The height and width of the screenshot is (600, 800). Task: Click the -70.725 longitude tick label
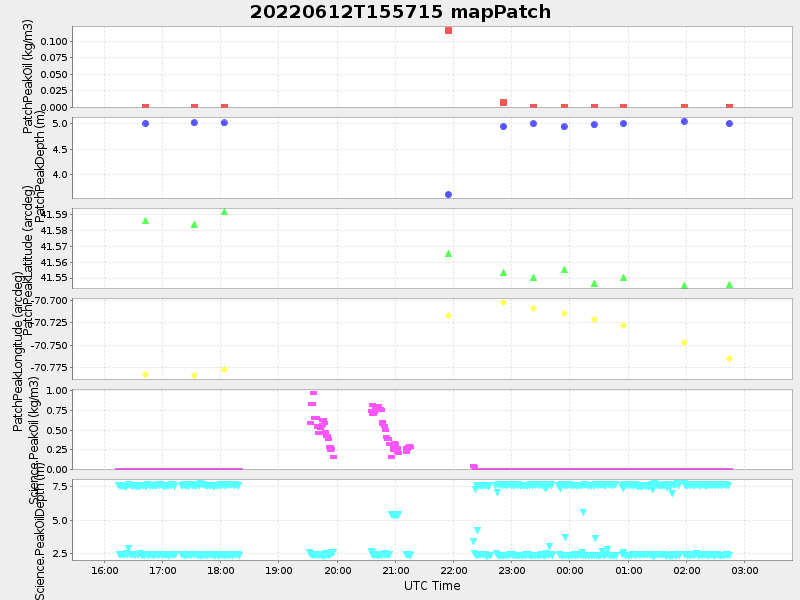coord(49,322)
